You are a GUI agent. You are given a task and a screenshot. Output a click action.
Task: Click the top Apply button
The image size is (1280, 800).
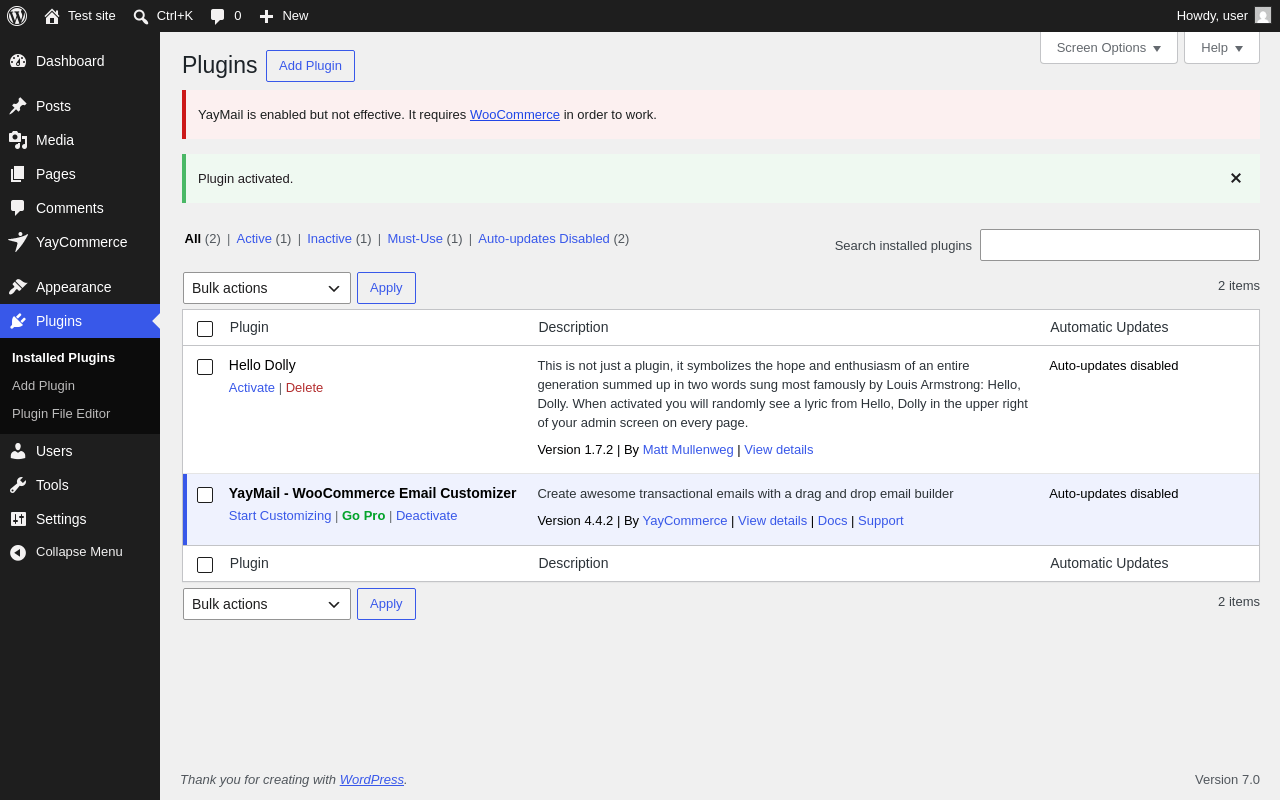[x=386, y=288]
